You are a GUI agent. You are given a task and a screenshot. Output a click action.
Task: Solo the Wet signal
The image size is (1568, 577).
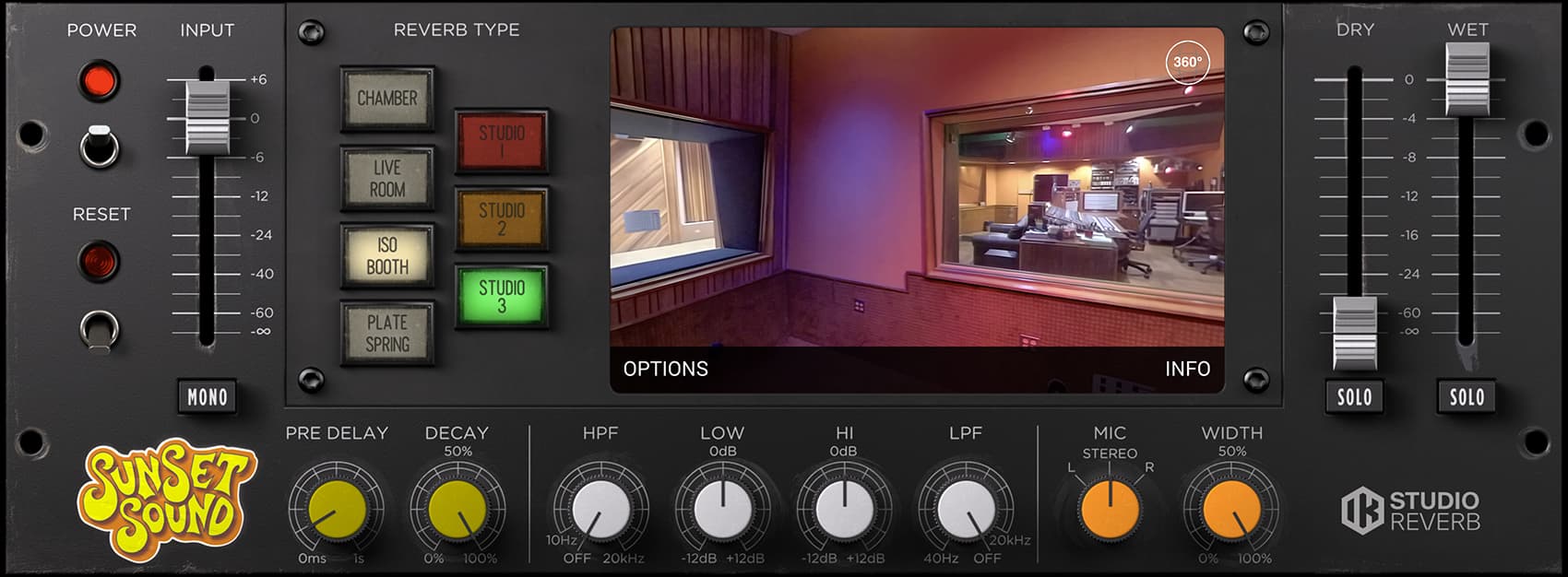1467,397
